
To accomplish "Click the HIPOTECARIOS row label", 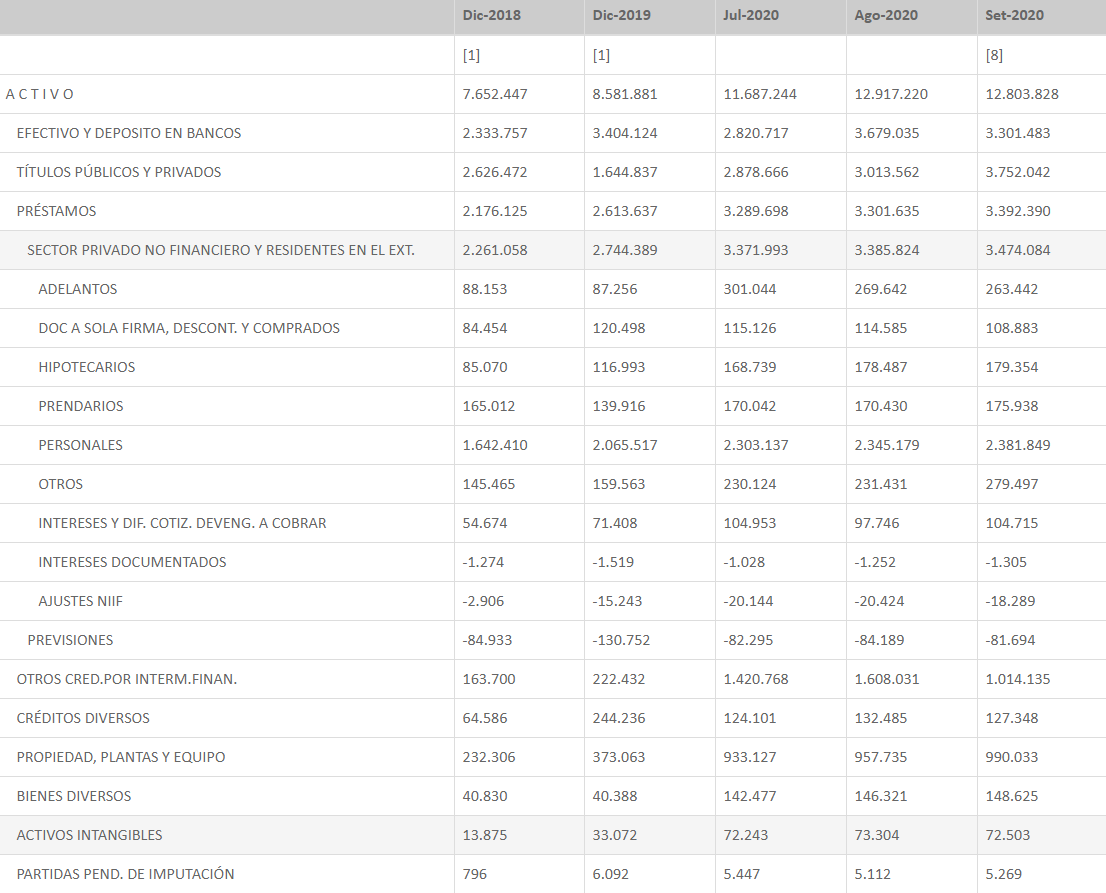I will [86, 367].
